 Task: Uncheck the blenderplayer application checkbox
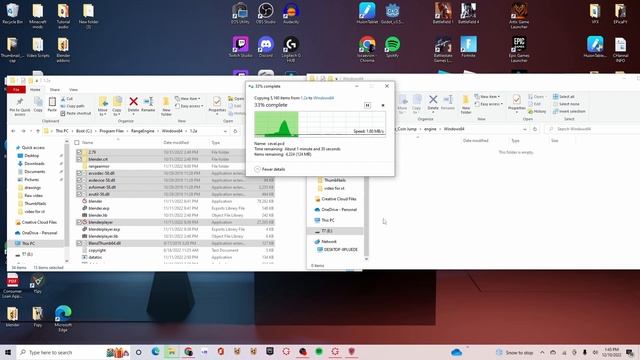pyautogui.click(x=79, y=222)
